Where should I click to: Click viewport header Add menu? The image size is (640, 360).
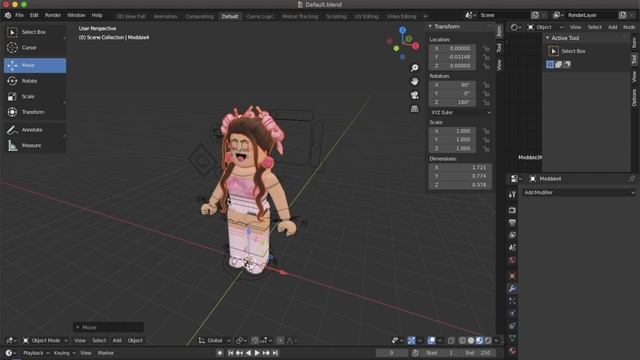pyautogui.click(x=117, y=340)
